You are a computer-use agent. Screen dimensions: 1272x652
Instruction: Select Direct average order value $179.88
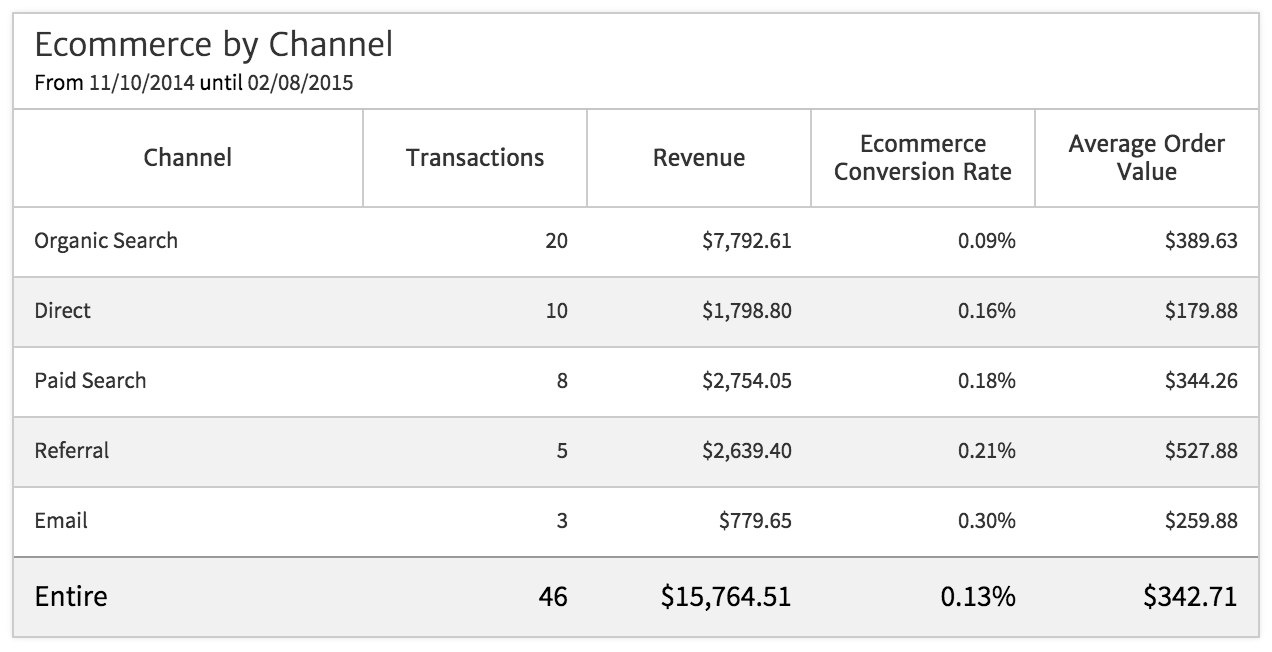coord(1200,311)
